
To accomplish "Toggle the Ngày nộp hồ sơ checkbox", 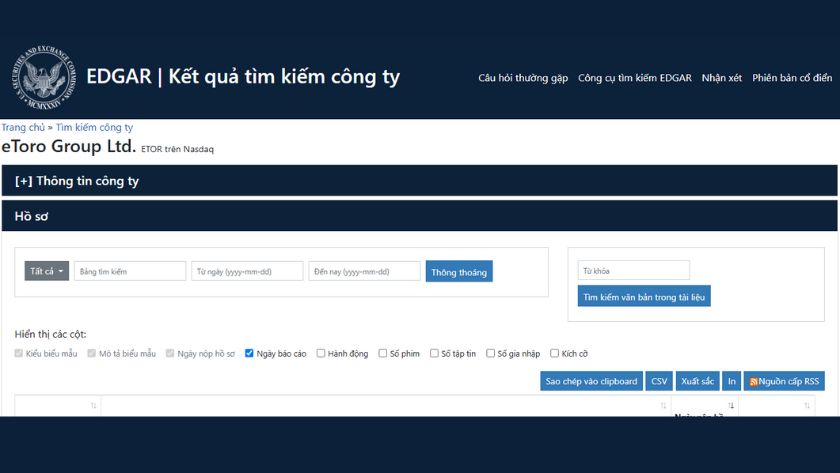I will [170, 353].
